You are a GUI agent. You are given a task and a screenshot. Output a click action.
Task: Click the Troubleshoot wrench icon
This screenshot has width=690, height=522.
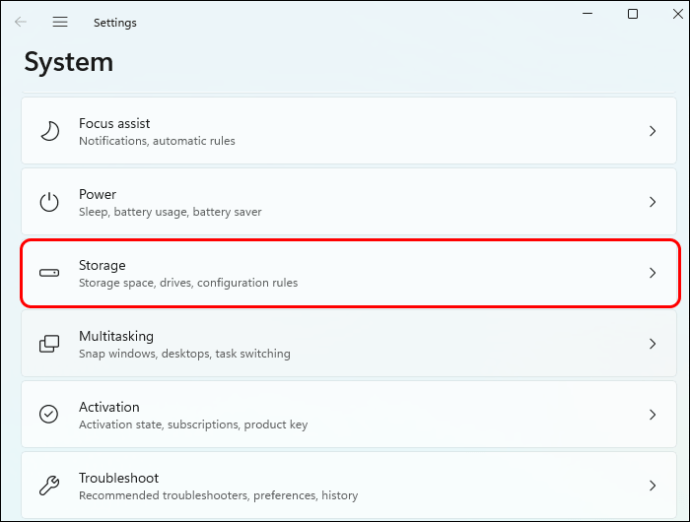coord(49,485)
